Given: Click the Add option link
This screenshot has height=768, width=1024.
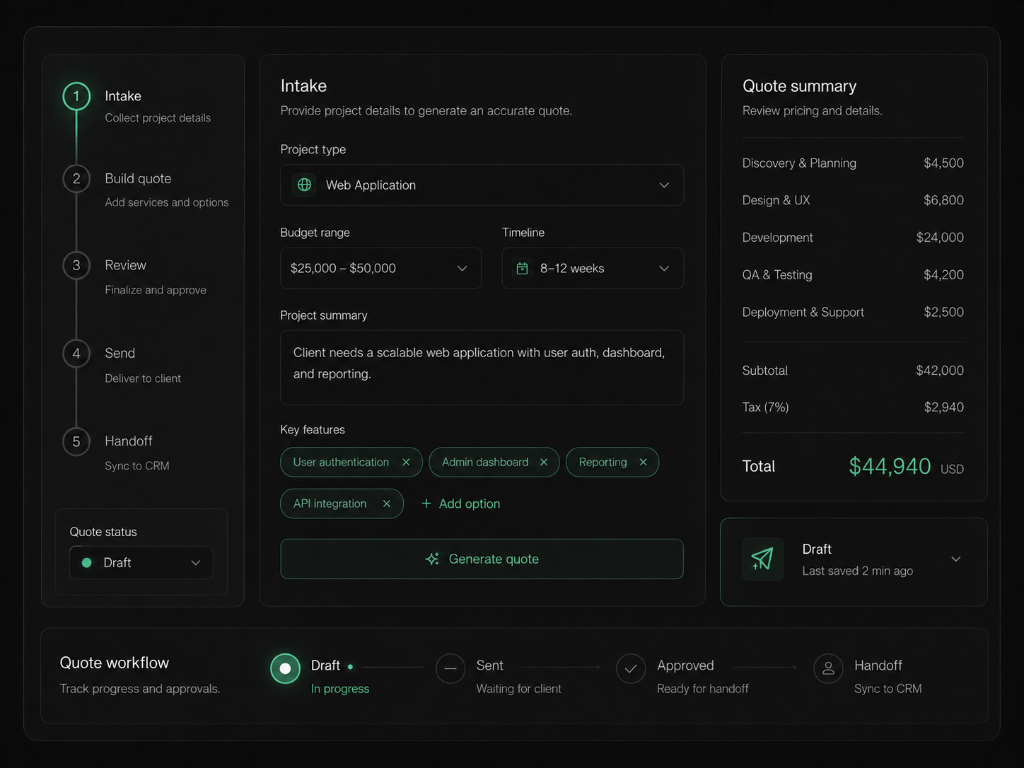Looking at the screenshot, I should pyautogui.click(x=461, y=504).
